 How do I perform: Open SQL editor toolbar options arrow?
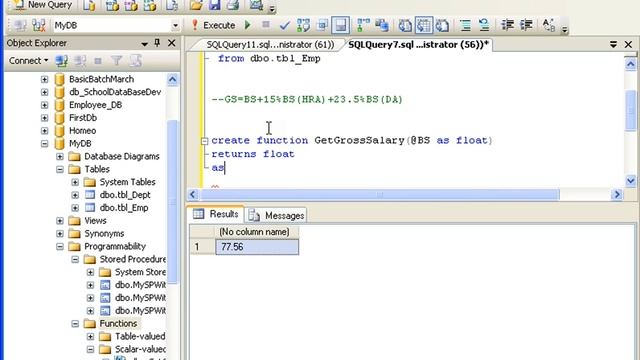[x=564, y=29]
